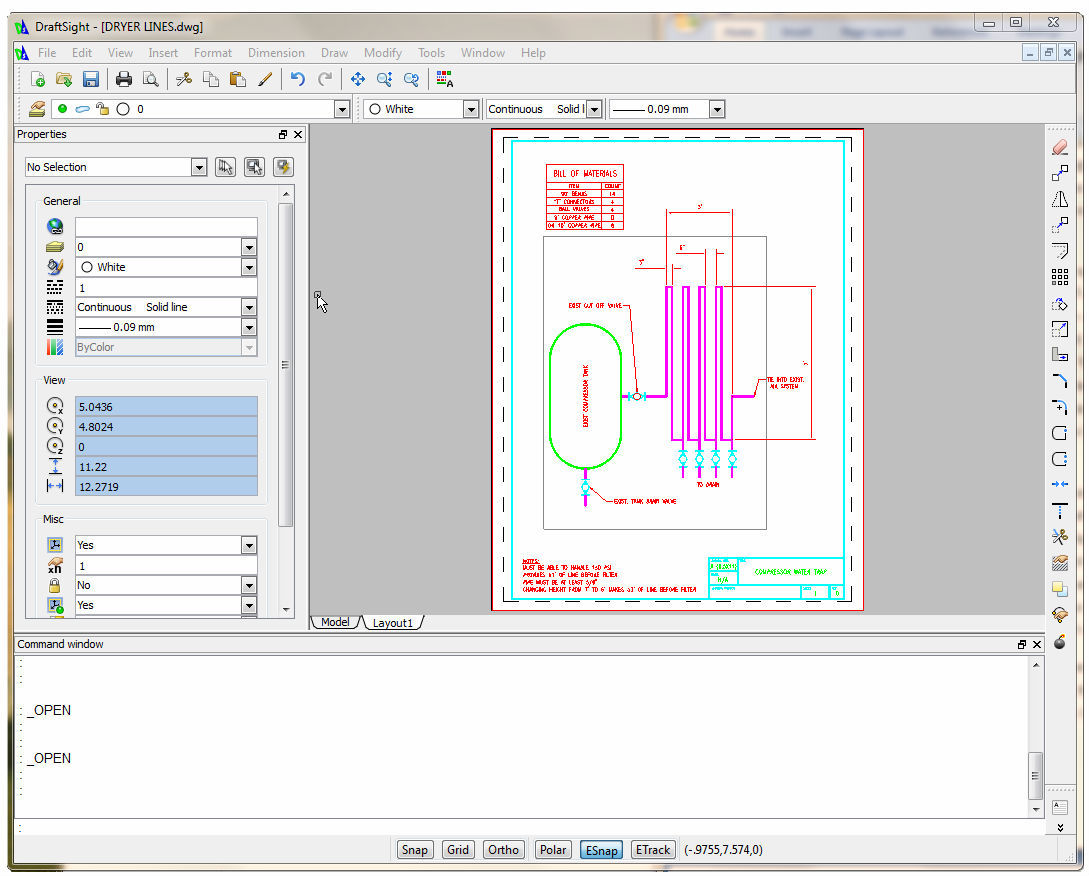1089x876 pixels.
Task: Open the layer 0 dropdown in toolbar
Action: point(342,109)
